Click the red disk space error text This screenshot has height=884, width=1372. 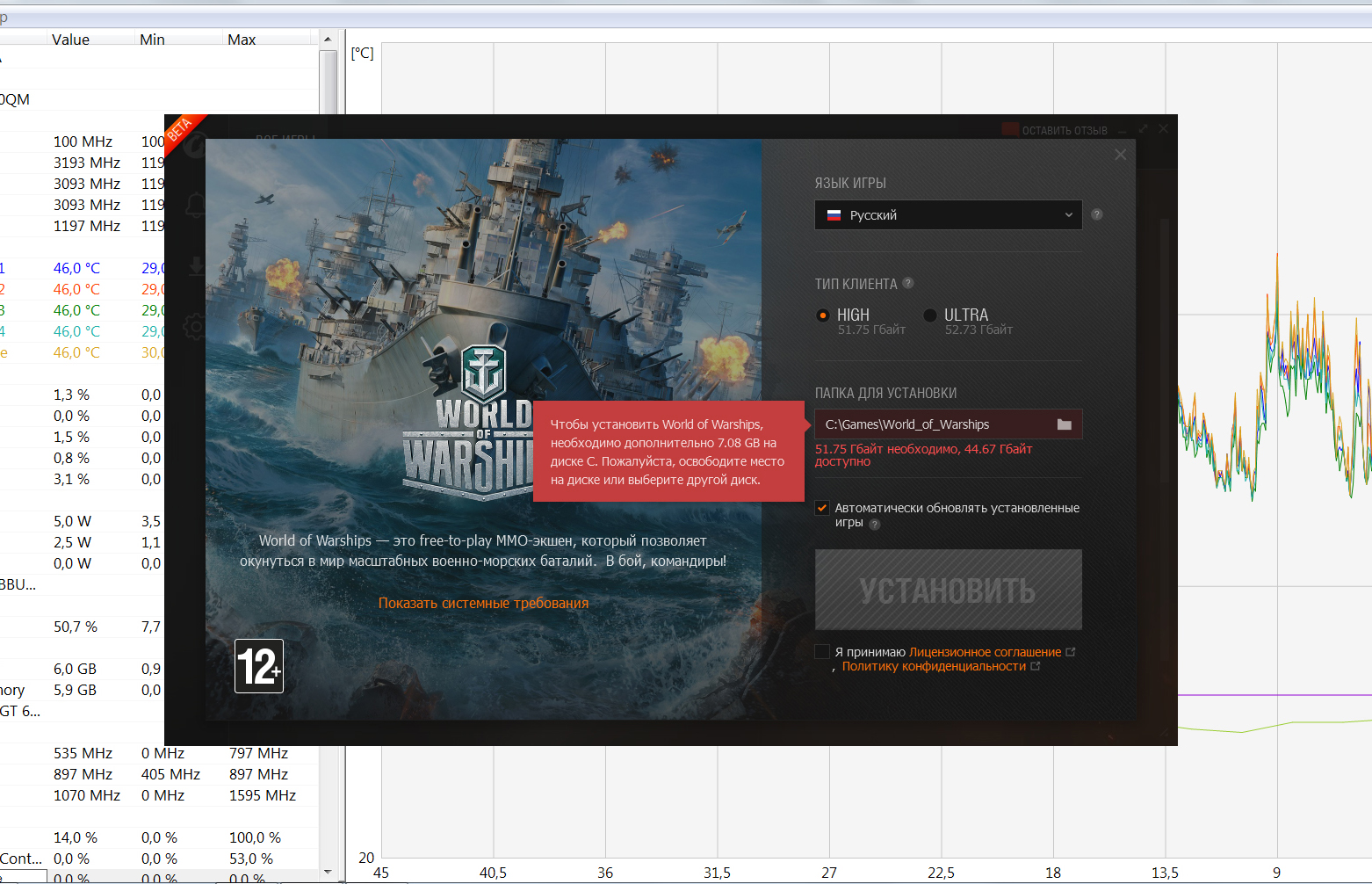[924, 455]
